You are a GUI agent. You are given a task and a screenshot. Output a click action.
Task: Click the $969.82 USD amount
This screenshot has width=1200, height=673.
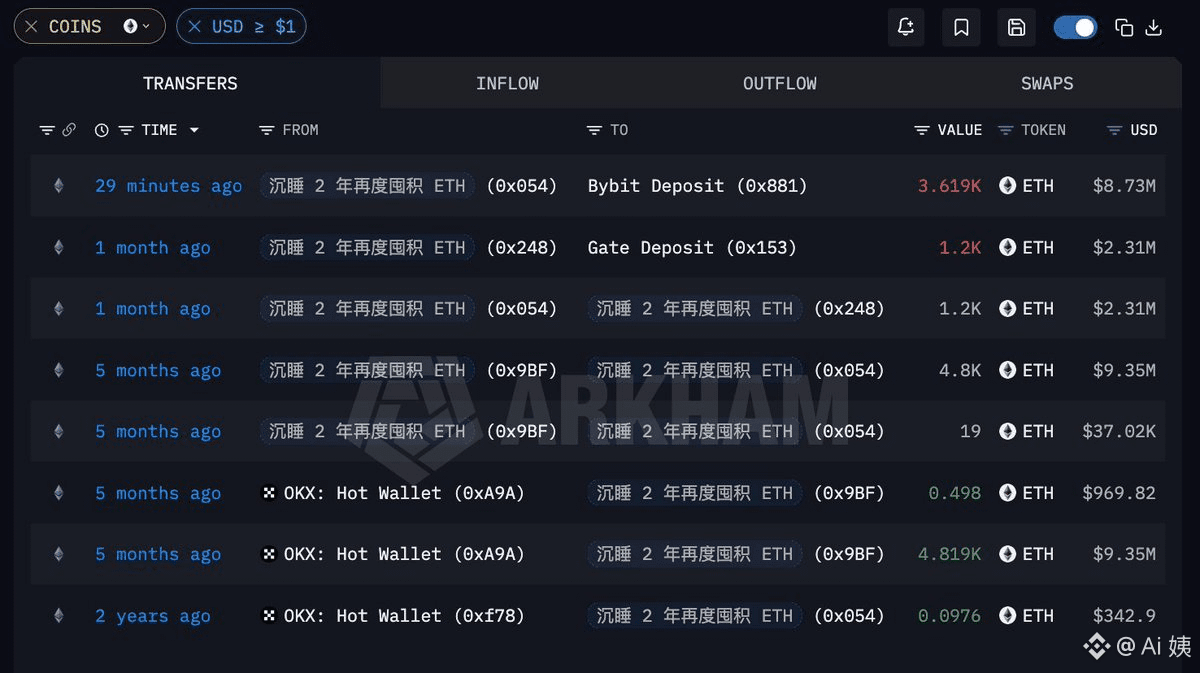click(1119, 493)
